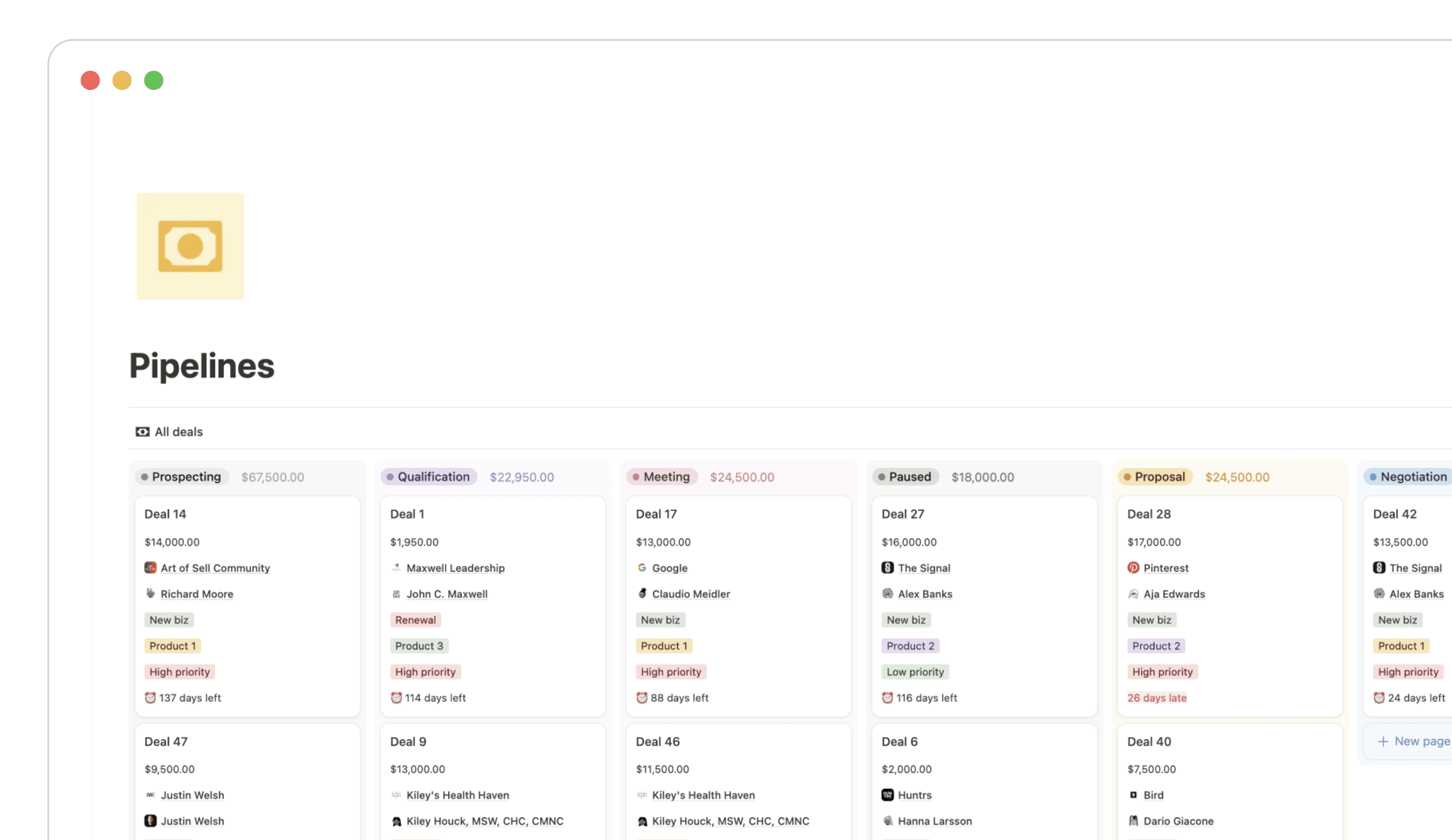Click John C. Maxwell's avatar icon

click(x=397, y=593)
